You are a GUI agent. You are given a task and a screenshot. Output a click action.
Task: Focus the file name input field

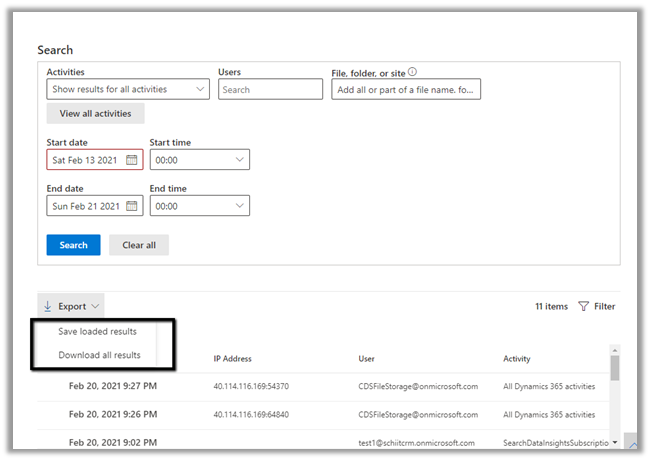[406, 90]
